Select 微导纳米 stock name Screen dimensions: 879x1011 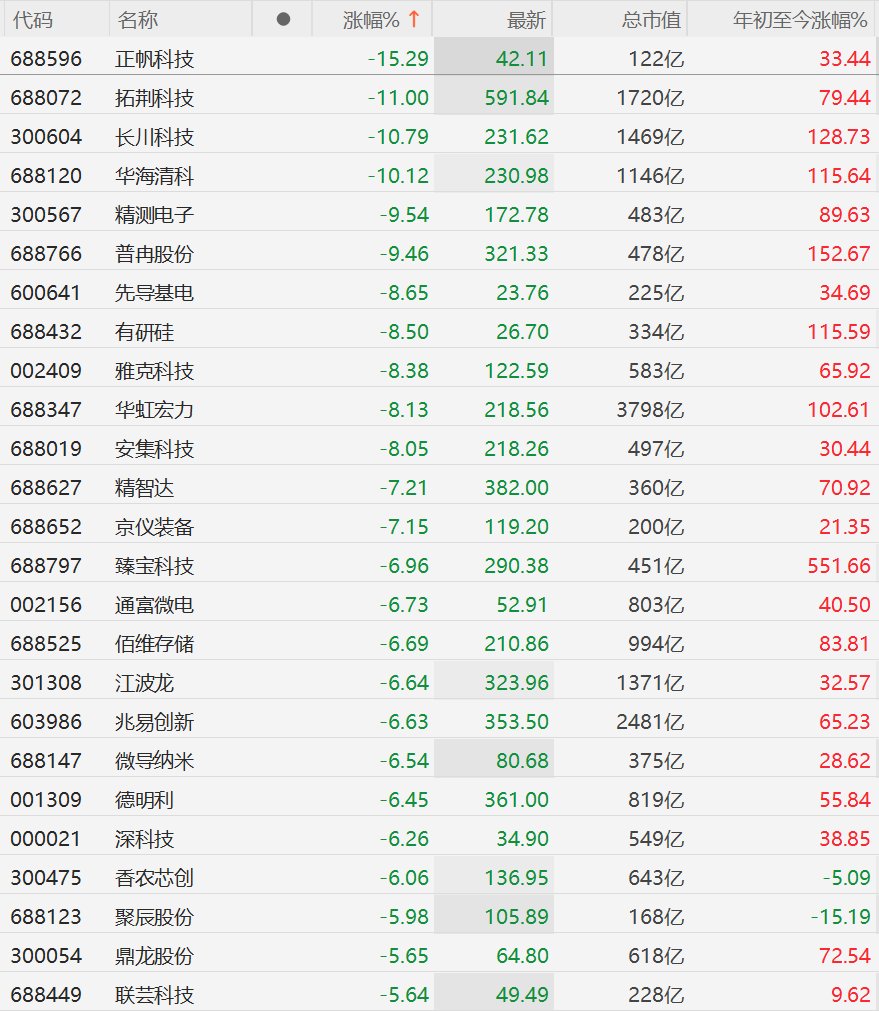click(154, 761)
